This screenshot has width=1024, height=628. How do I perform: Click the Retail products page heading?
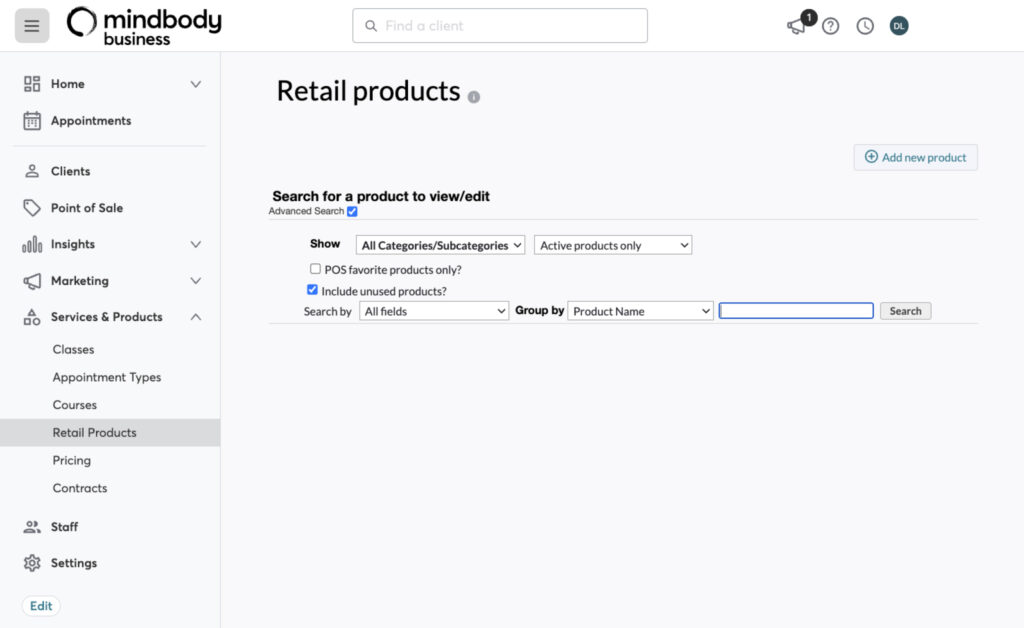368,91
